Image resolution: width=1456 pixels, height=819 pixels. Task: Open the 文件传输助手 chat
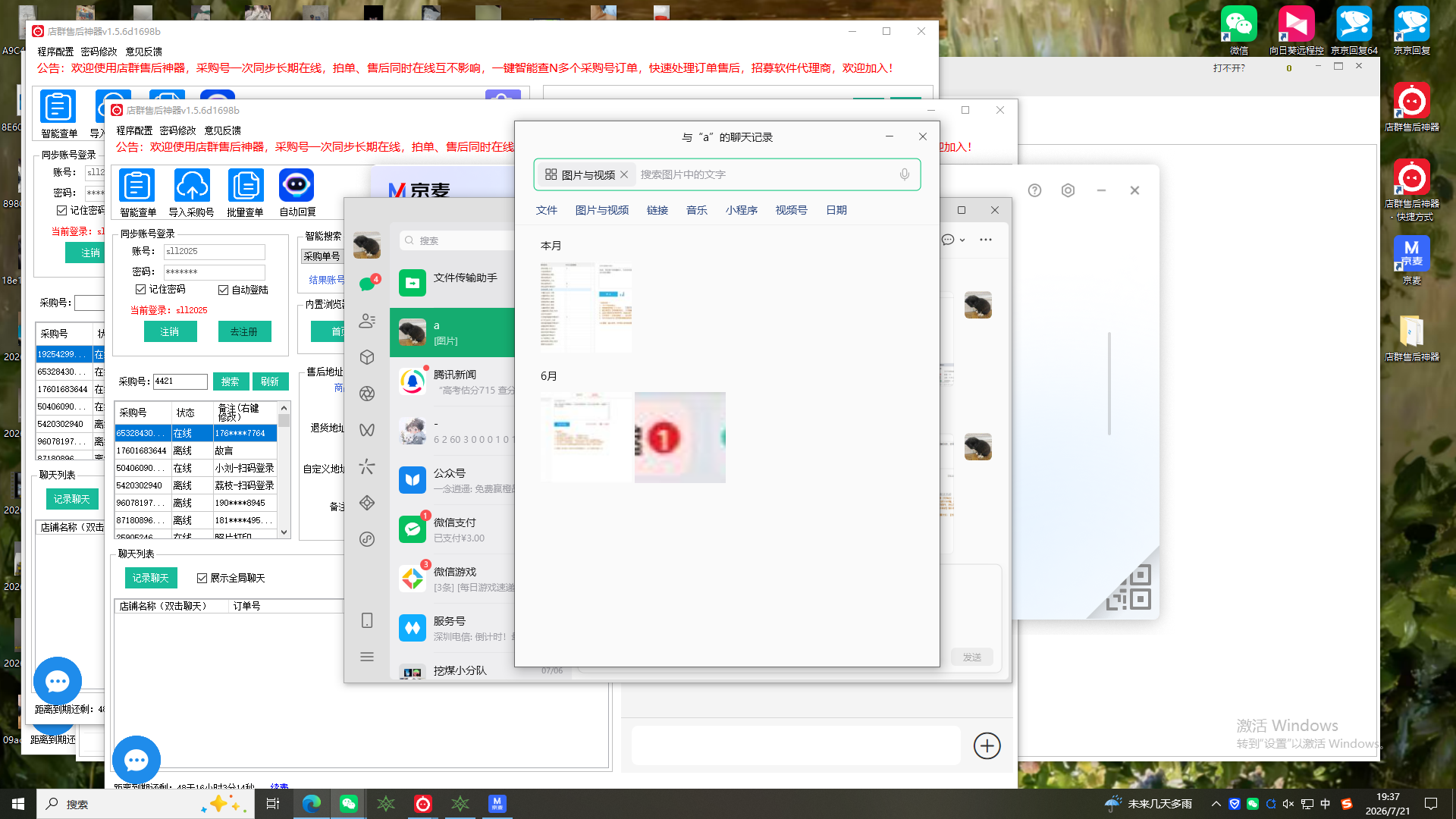pos(453,283)
